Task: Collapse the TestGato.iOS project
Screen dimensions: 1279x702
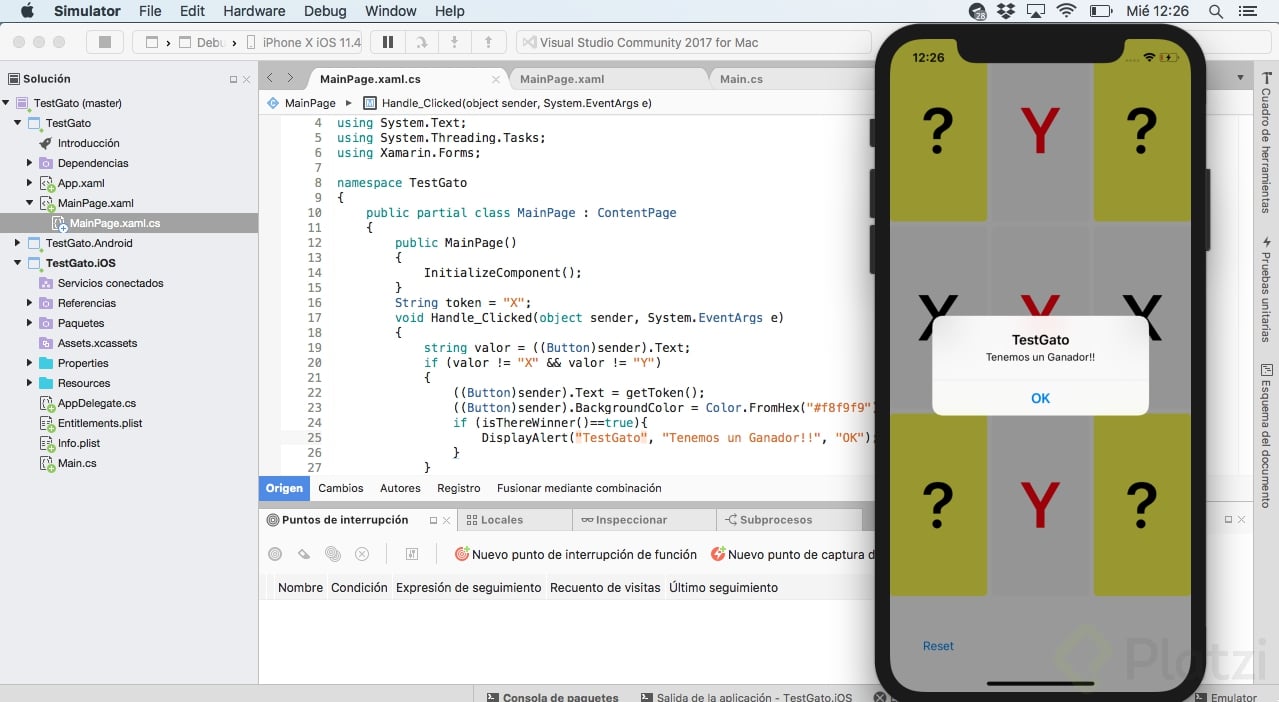Action: [18, 263]
